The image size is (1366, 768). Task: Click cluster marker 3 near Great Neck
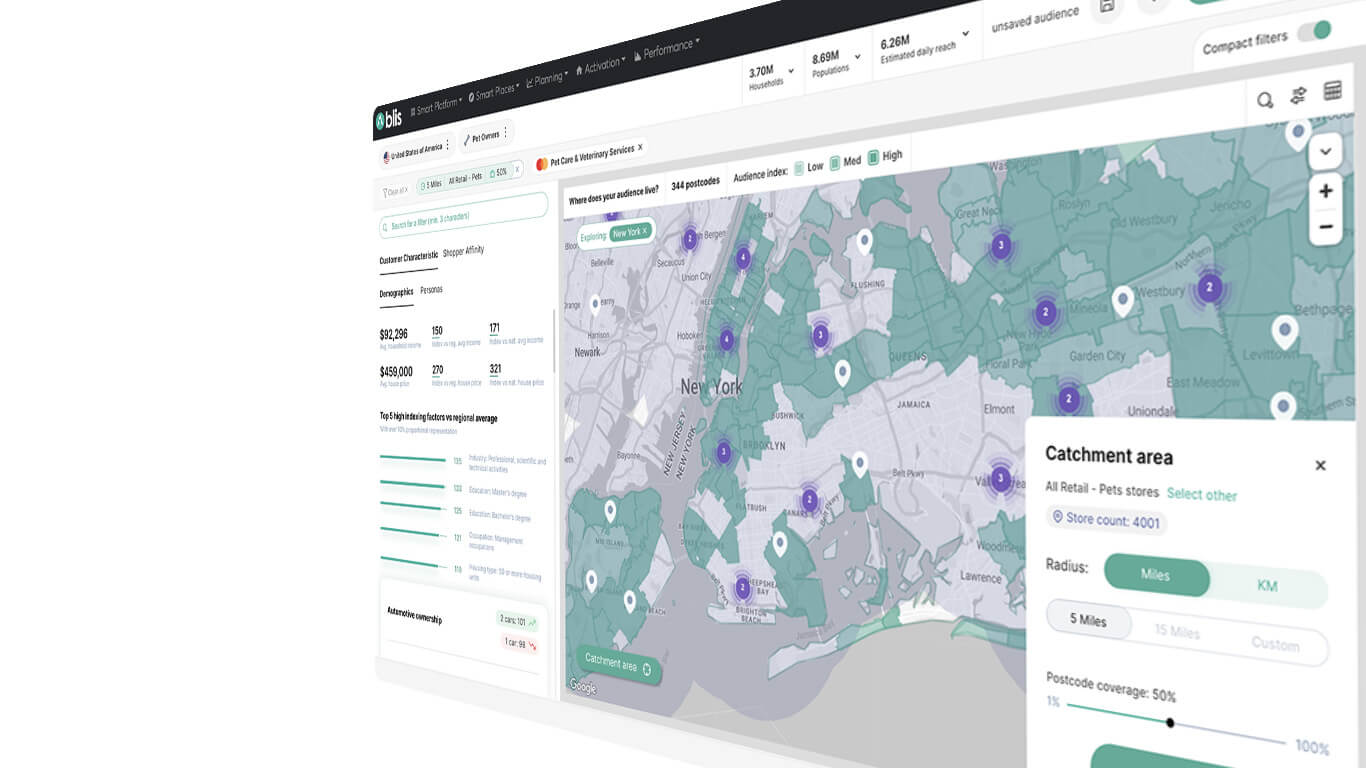pyautogui.click(x=1001, y=245)
